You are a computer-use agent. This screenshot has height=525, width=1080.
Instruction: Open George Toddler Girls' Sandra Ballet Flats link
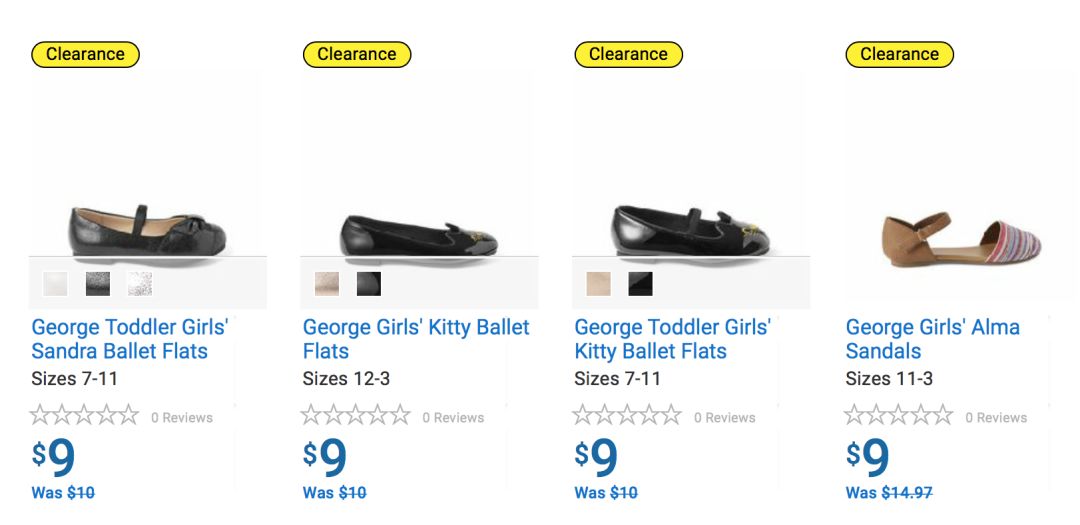130,339
